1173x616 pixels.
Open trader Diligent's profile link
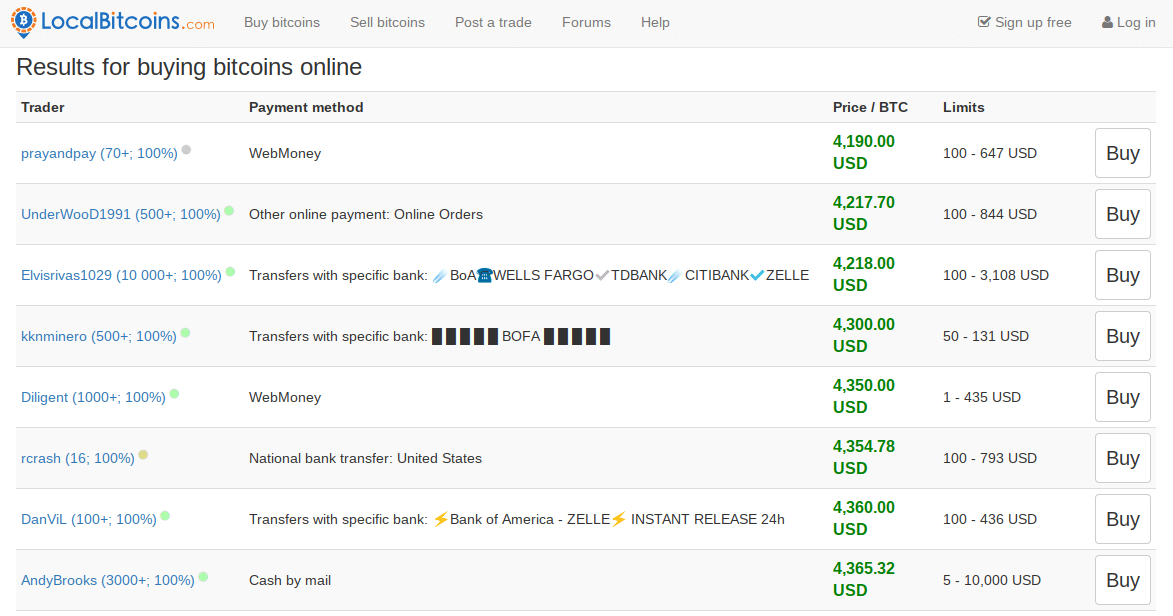[x=94, y=397]
